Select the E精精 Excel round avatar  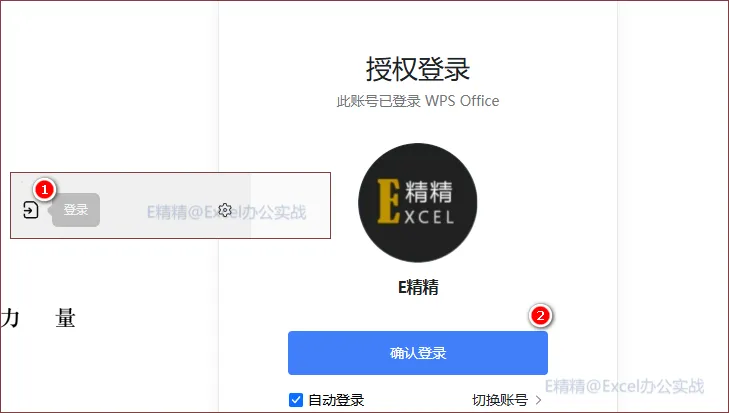pos(418,203)
